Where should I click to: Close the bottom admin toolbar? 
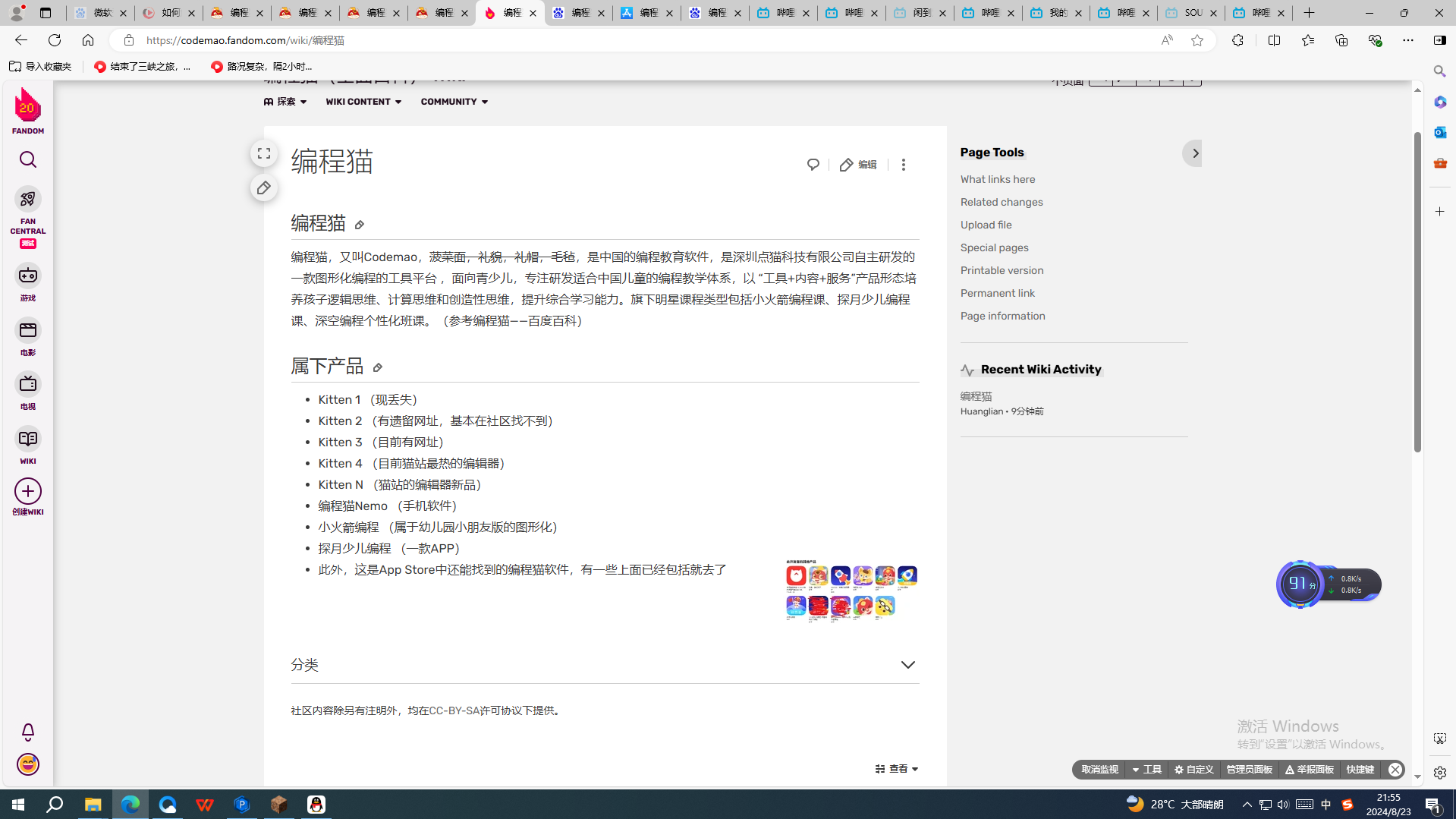(x=1395, y=770)
